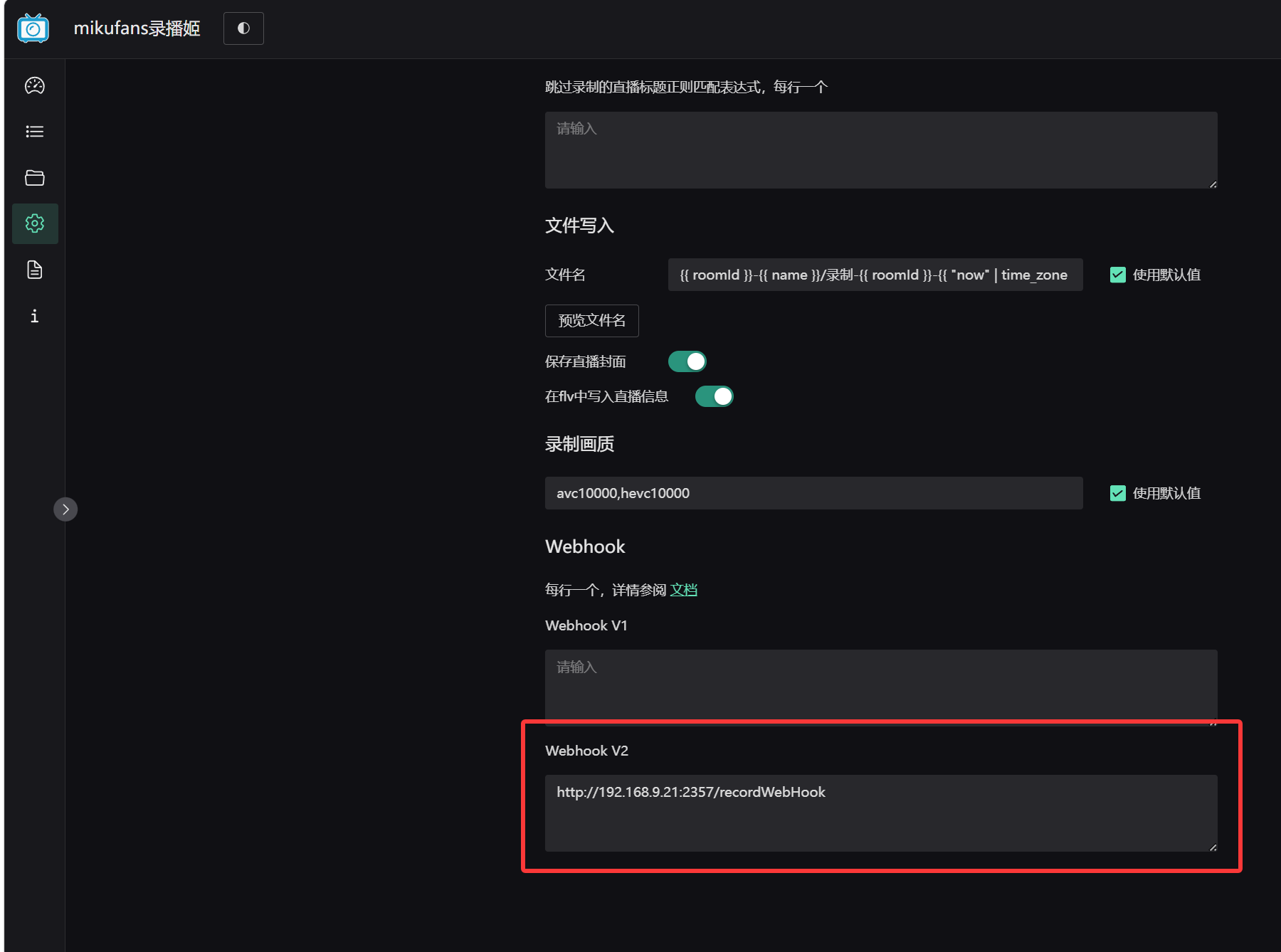1281x952 pixels.
Task: Open the dashboard gauge icon in sidebar
Action: coord(35,86)
